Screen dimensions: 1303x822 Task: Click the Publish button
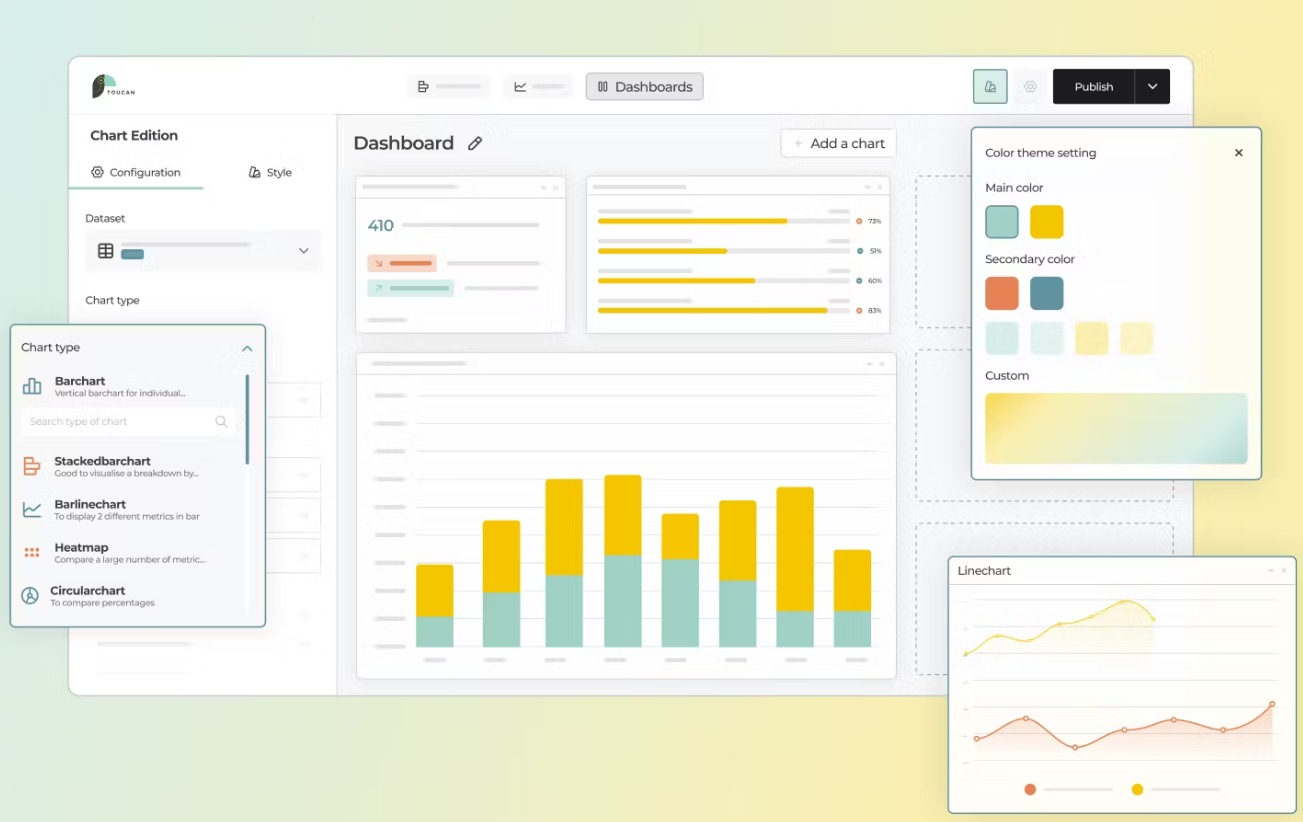[x=1093, y=87]
